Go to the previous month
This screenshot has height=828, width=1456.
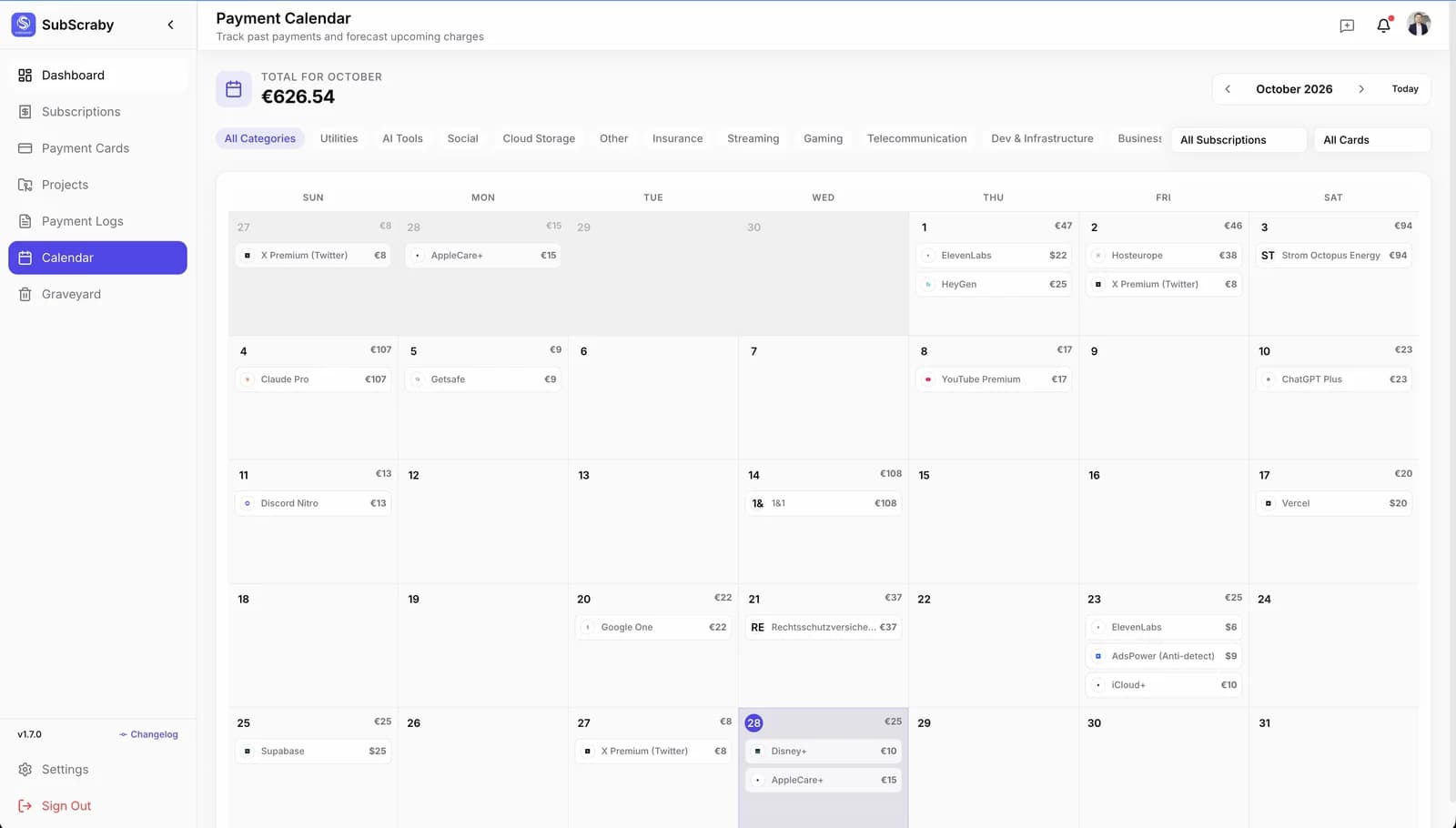[1228, 89]
